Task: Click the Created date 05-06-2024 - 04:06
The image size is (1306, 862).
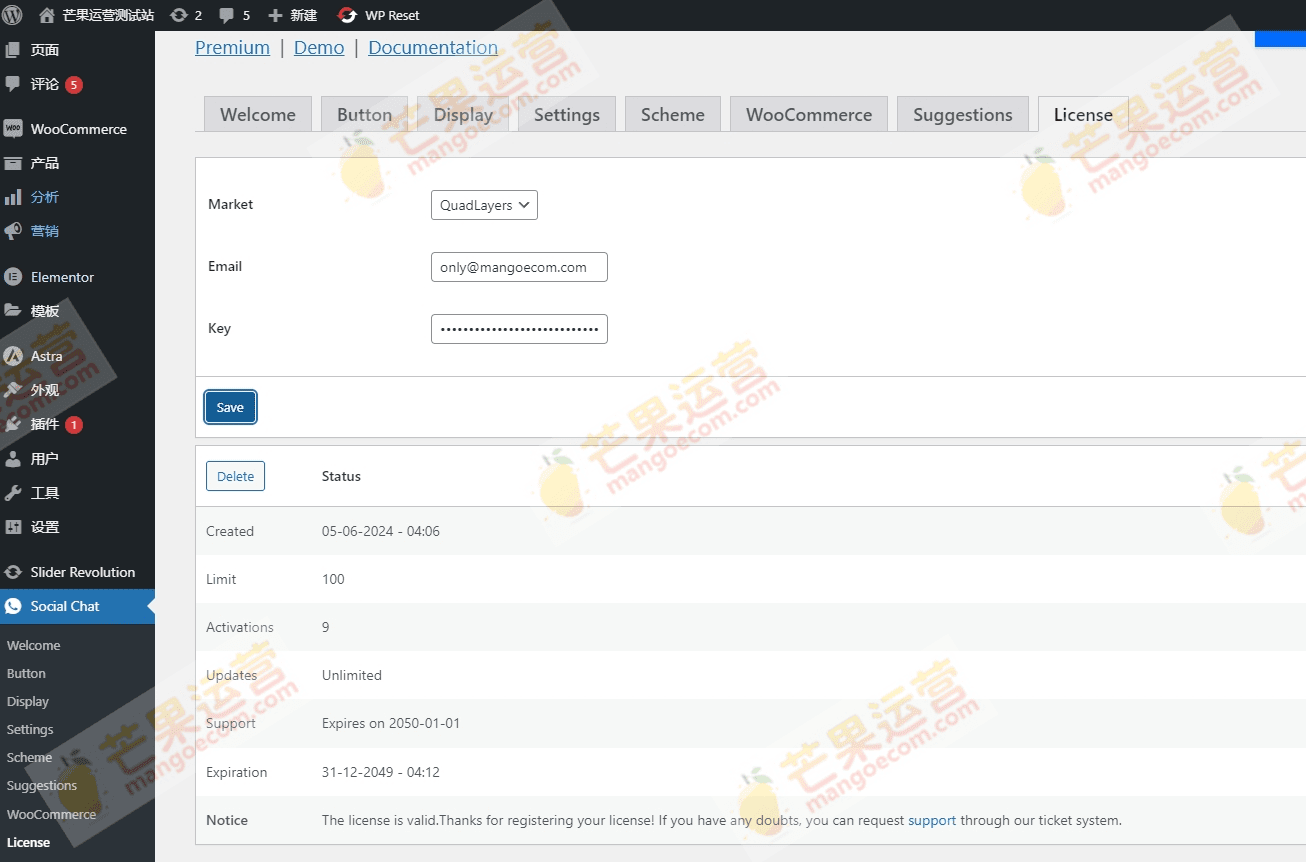Action: (x=381, y=531)
